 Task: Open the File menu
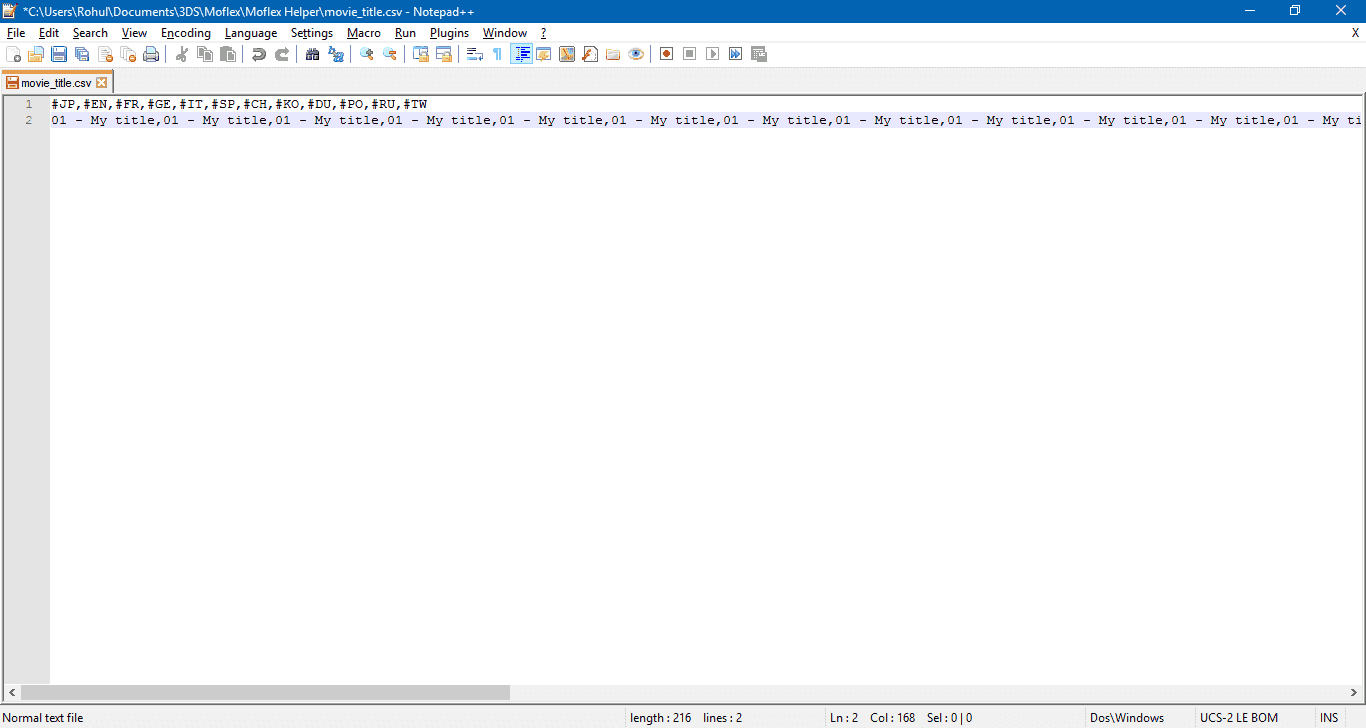pyautogui.click(x=16, y=33)
